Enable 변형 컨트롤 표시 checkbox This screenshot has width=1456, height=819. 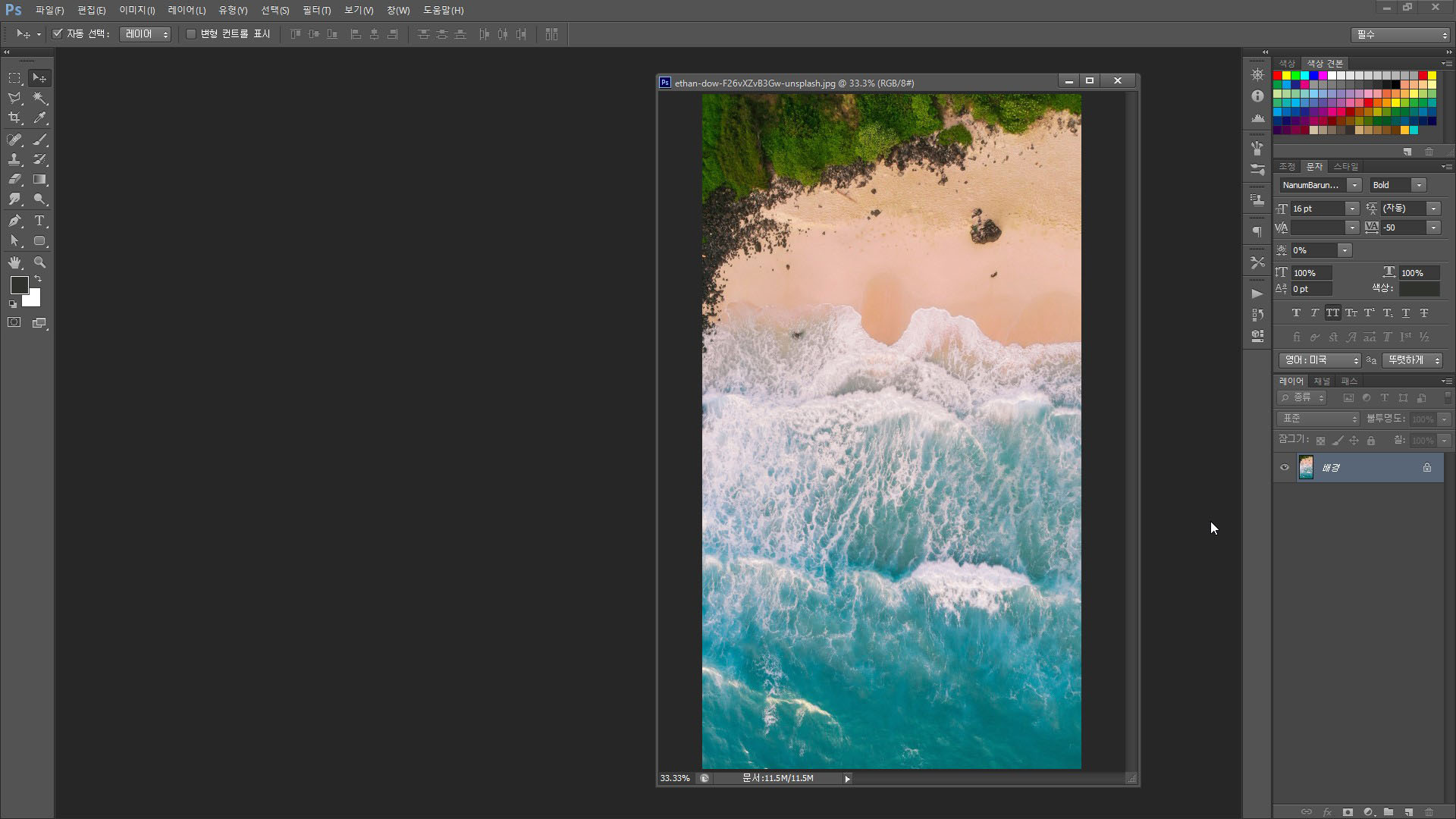(191, 34)
